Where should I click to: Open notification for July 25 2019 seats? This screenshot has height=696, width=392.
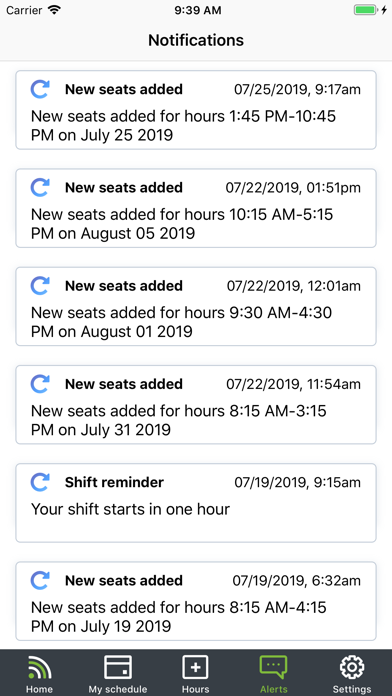196,110
